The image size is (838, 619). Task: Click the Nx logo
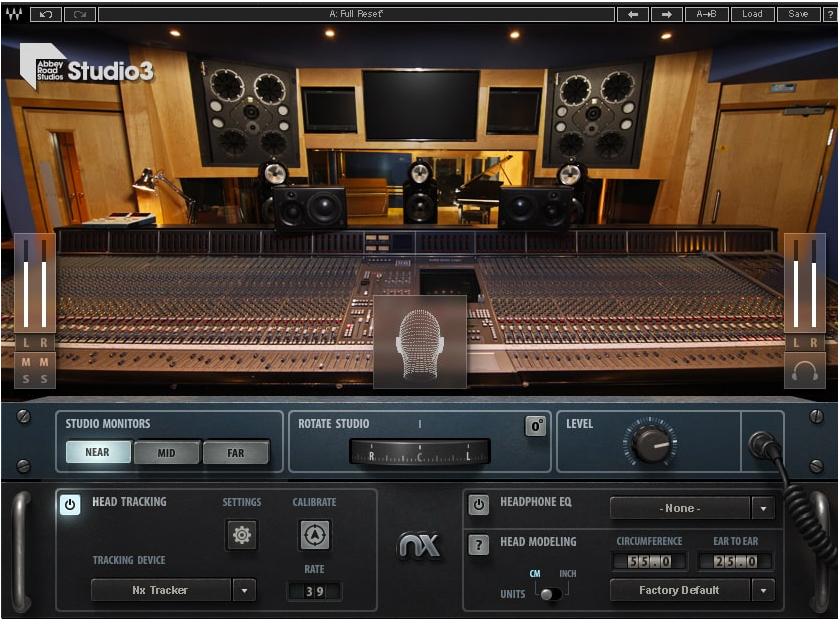pos(419,546)
